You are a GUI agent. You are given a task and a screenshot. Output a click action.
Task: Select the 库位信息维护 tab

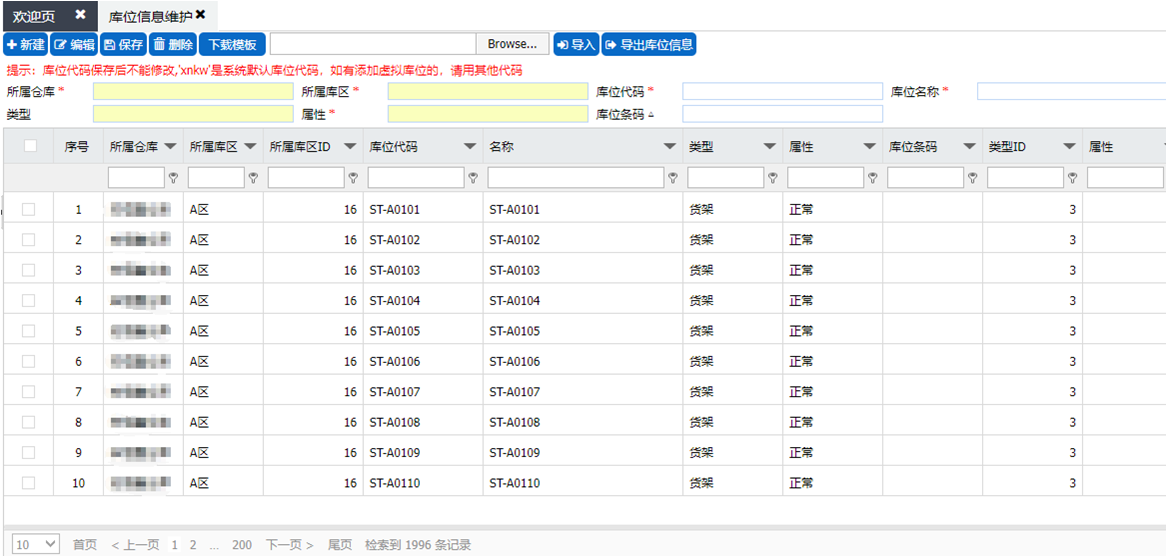(149, 15)
